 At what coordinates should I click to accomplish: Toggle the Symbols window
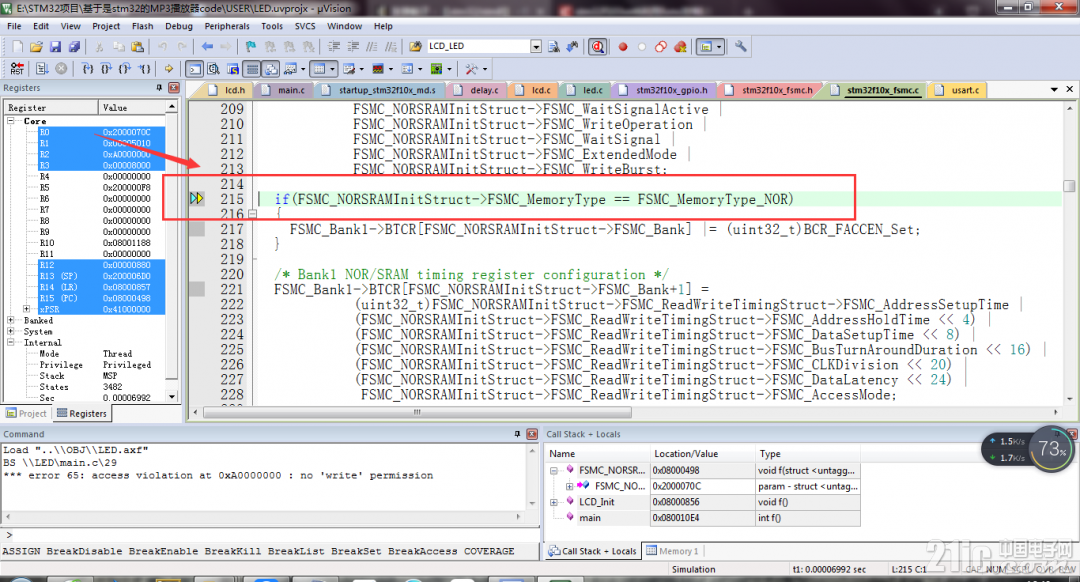tap(233, 69)
